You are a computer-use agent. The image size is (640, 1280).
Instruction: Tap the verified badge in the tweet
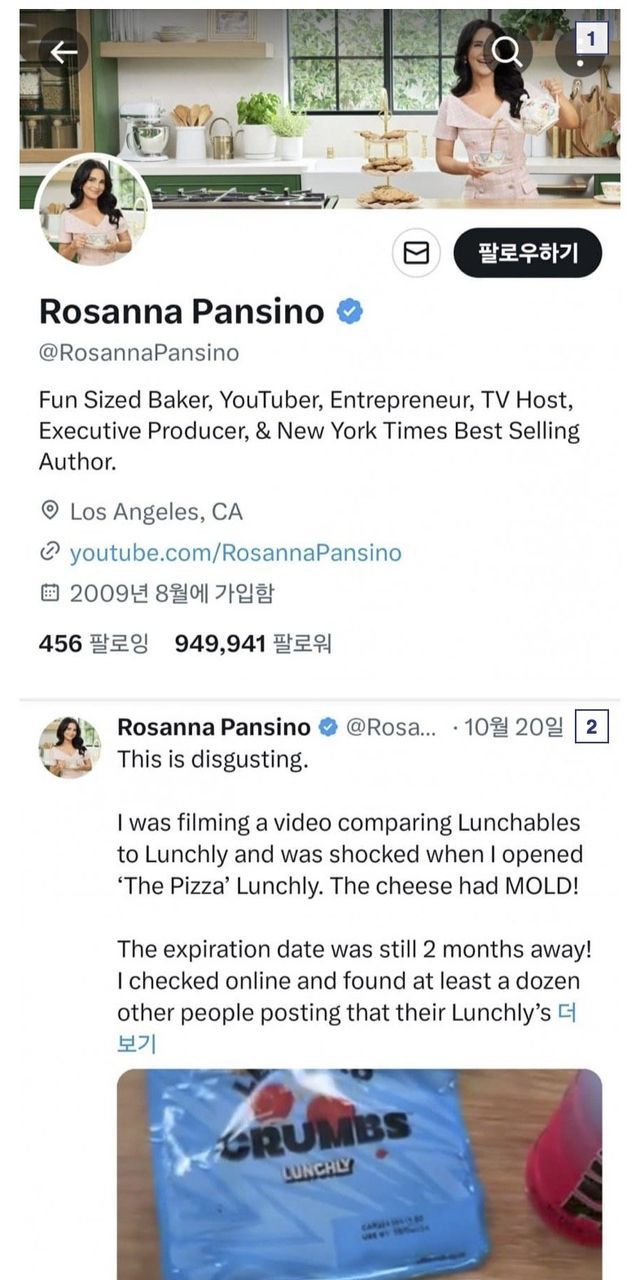click(328, 727)
